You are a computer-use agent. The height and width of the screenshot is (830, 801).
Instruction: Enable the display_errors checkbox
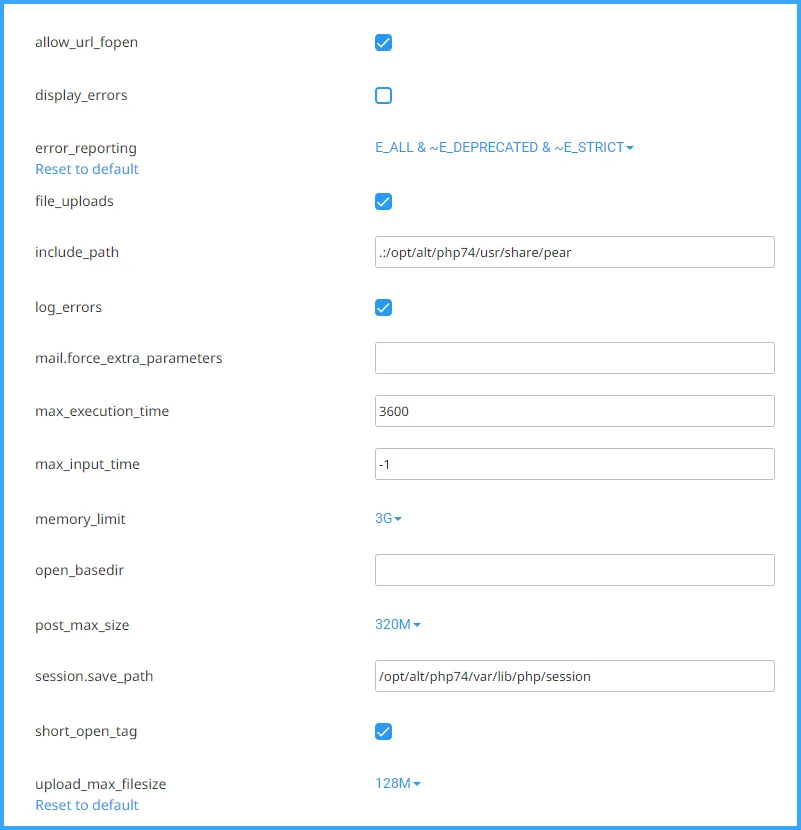click(x=383, y=95)
